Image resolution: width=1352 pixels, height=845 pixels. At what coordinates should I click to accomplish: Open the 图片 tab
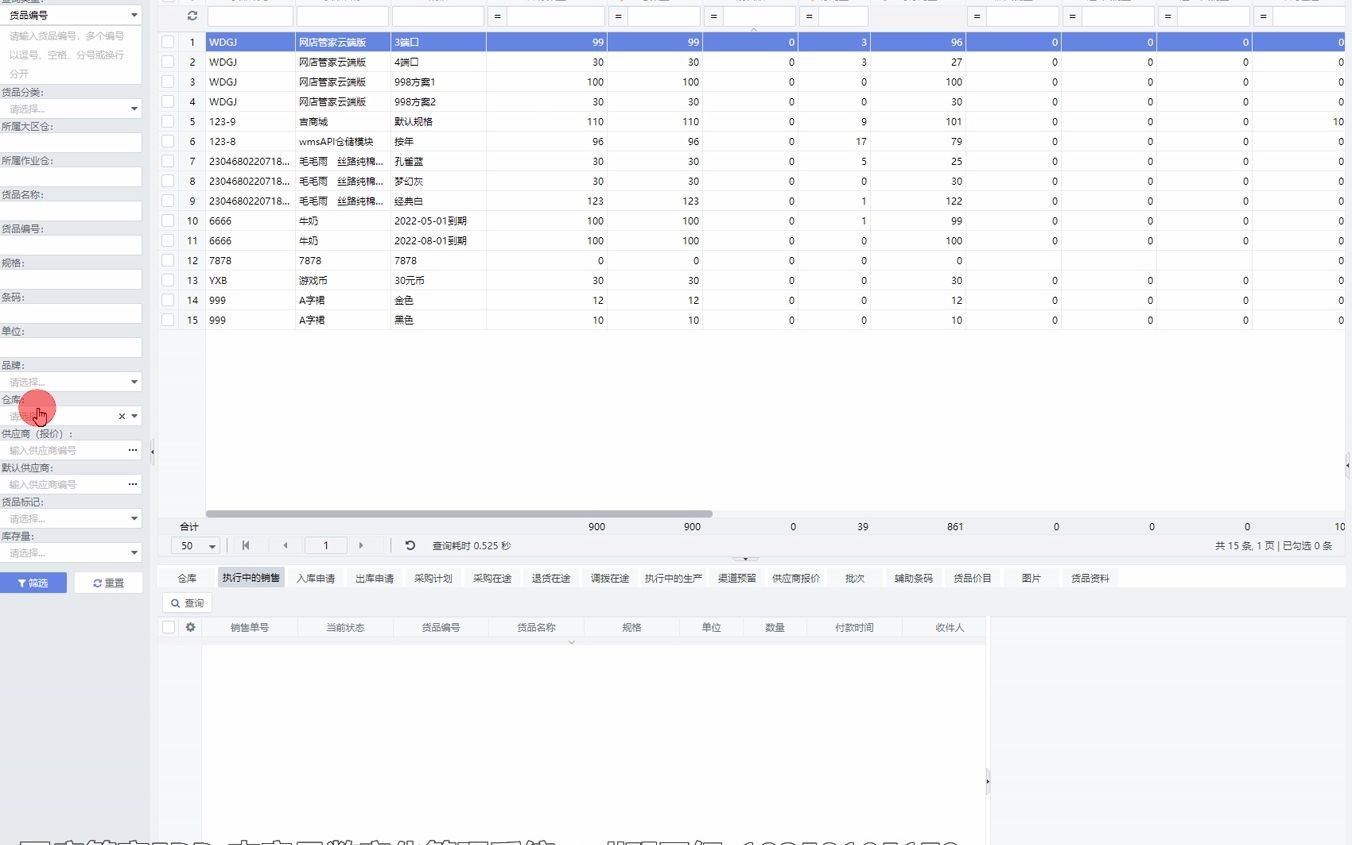[x=1031, y=578]
